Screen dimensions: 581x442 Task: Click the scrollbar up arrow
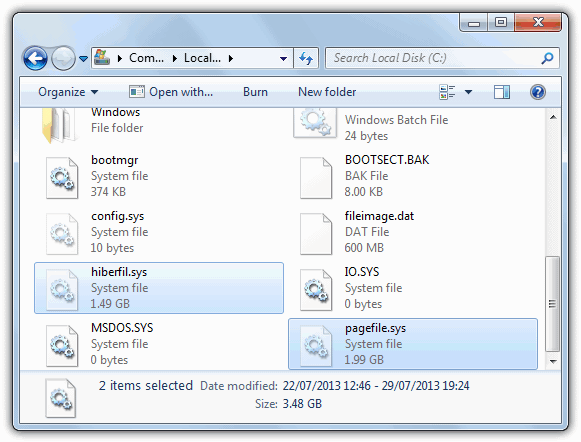(553, 117)
